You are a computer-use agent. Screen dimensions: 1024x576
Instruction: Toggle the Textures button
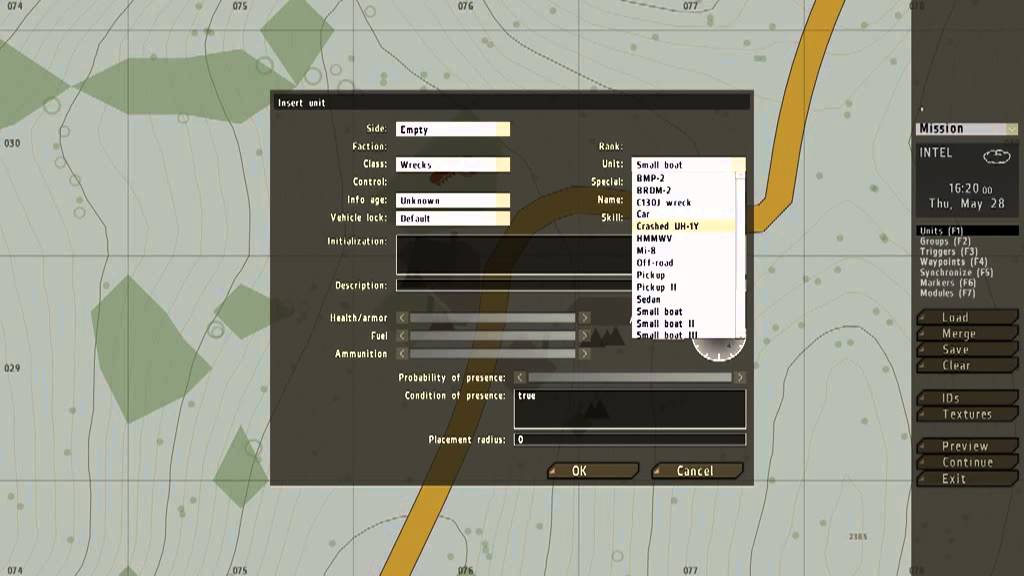pos(967,414)
